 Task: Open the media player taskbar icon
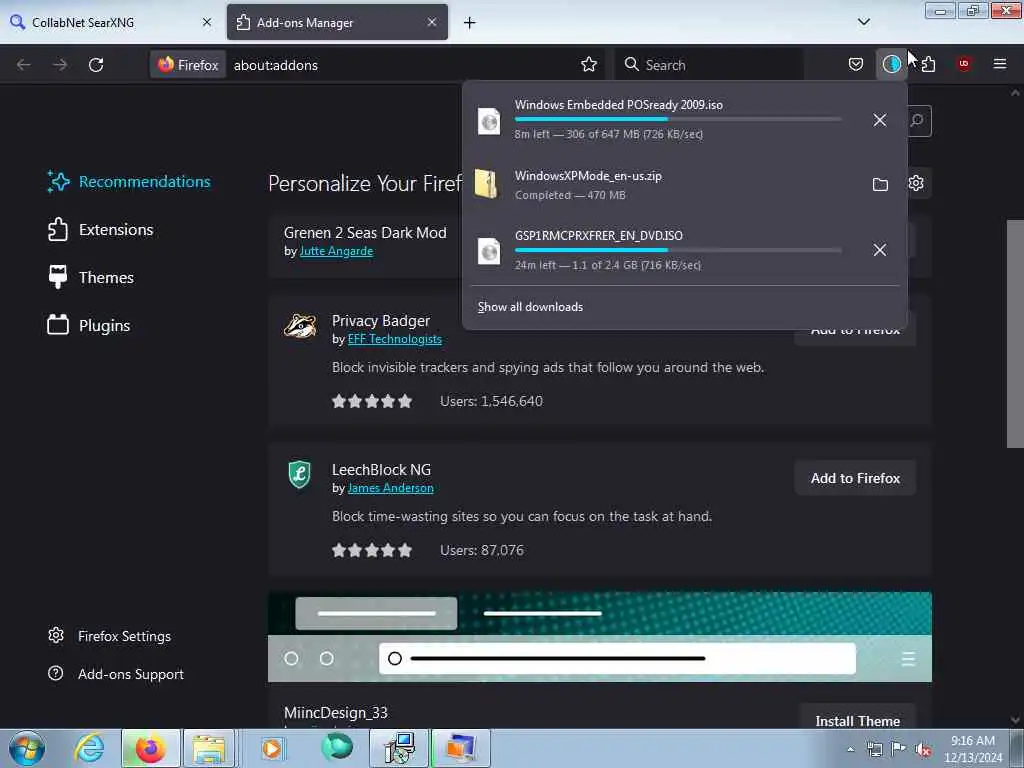[272, 748]
